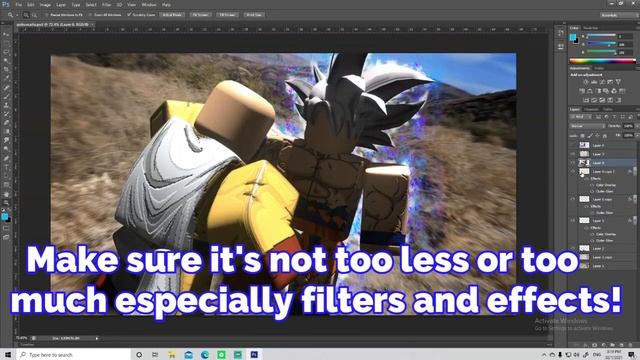Add an Invert adjustment

[586, 100]
